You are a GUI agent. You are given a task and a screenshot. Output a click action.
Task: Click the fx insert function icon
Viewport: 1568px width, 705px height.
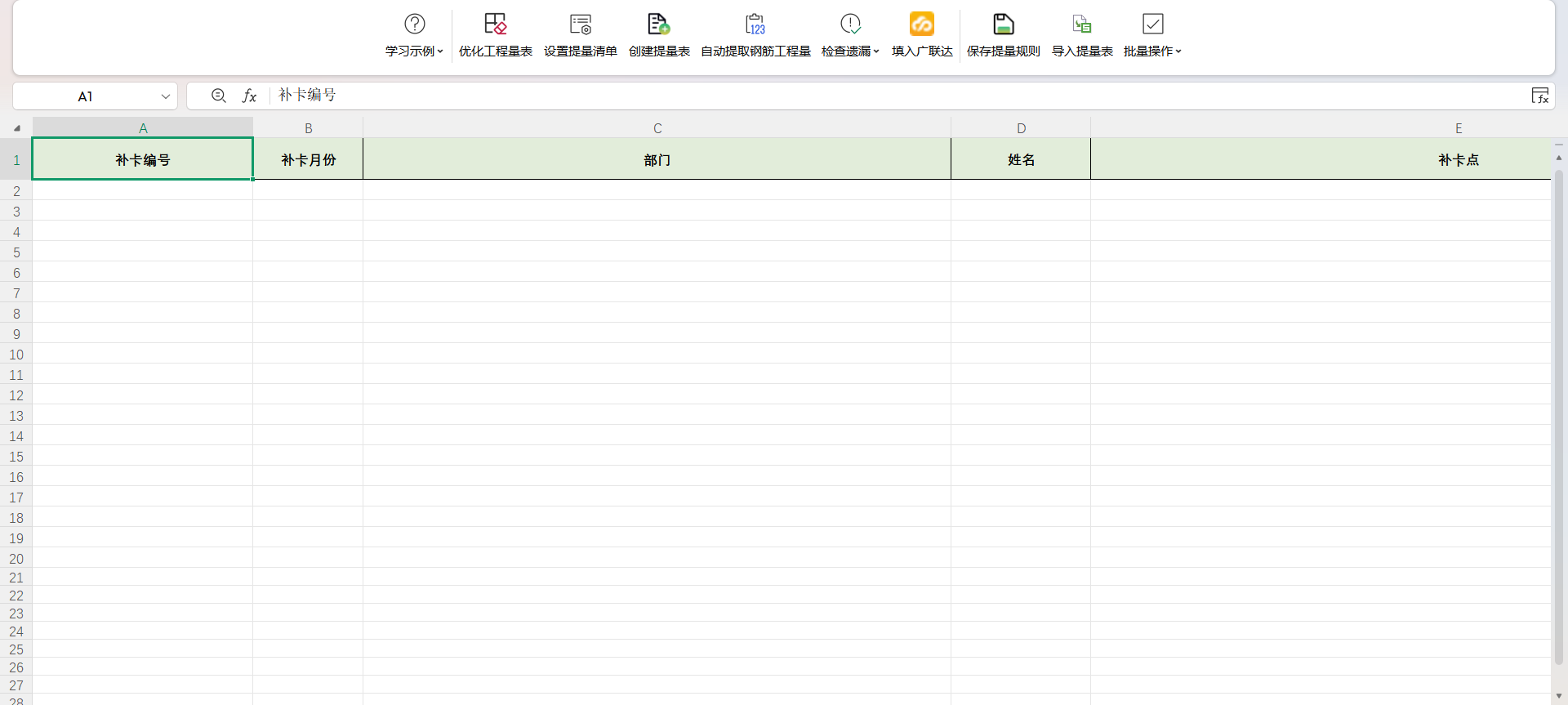pos(250,96)
